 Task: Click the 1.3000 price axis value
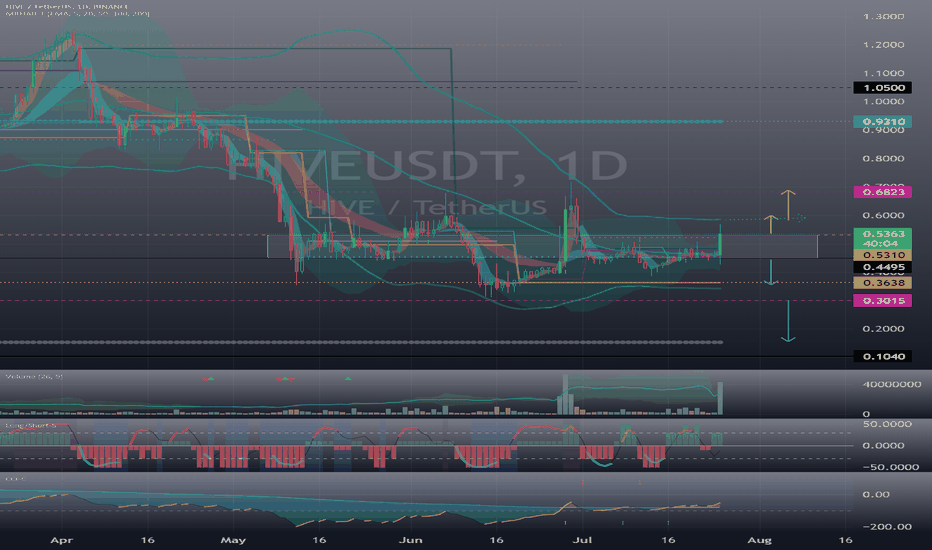883,16
